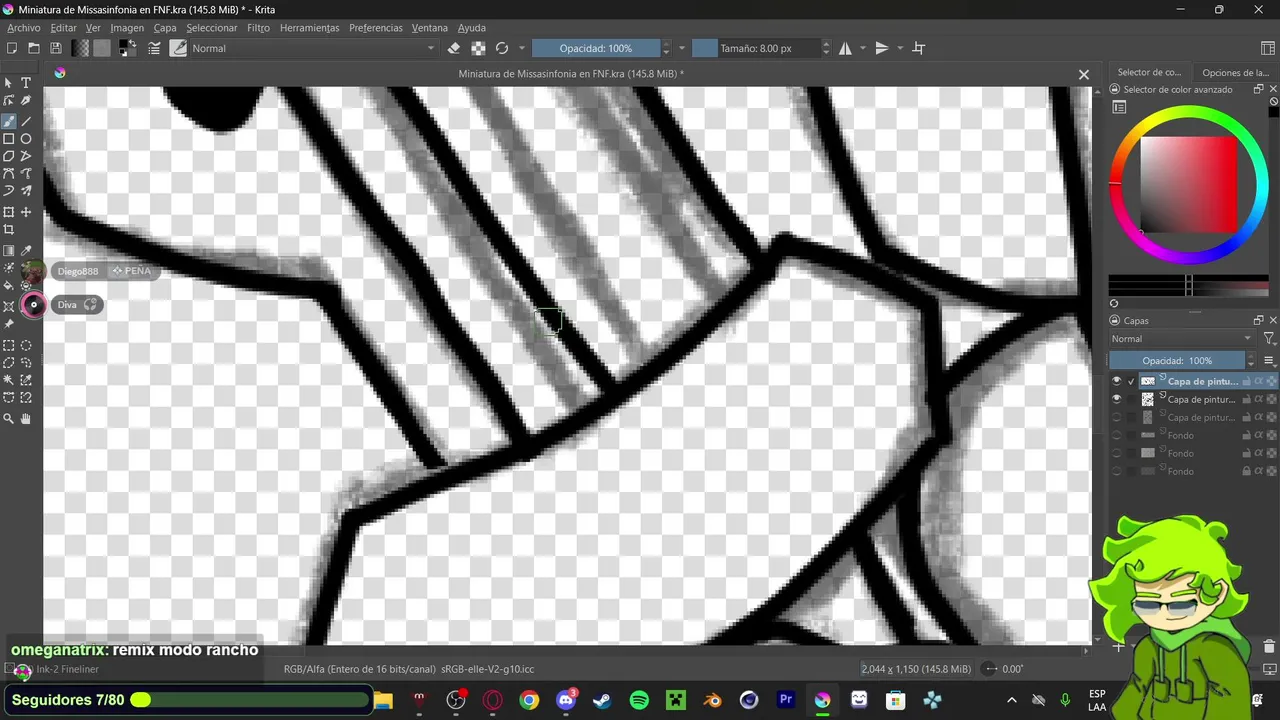Expand dropdown arrow next to reload preset

pyautogui.click(x=521, y=48)
